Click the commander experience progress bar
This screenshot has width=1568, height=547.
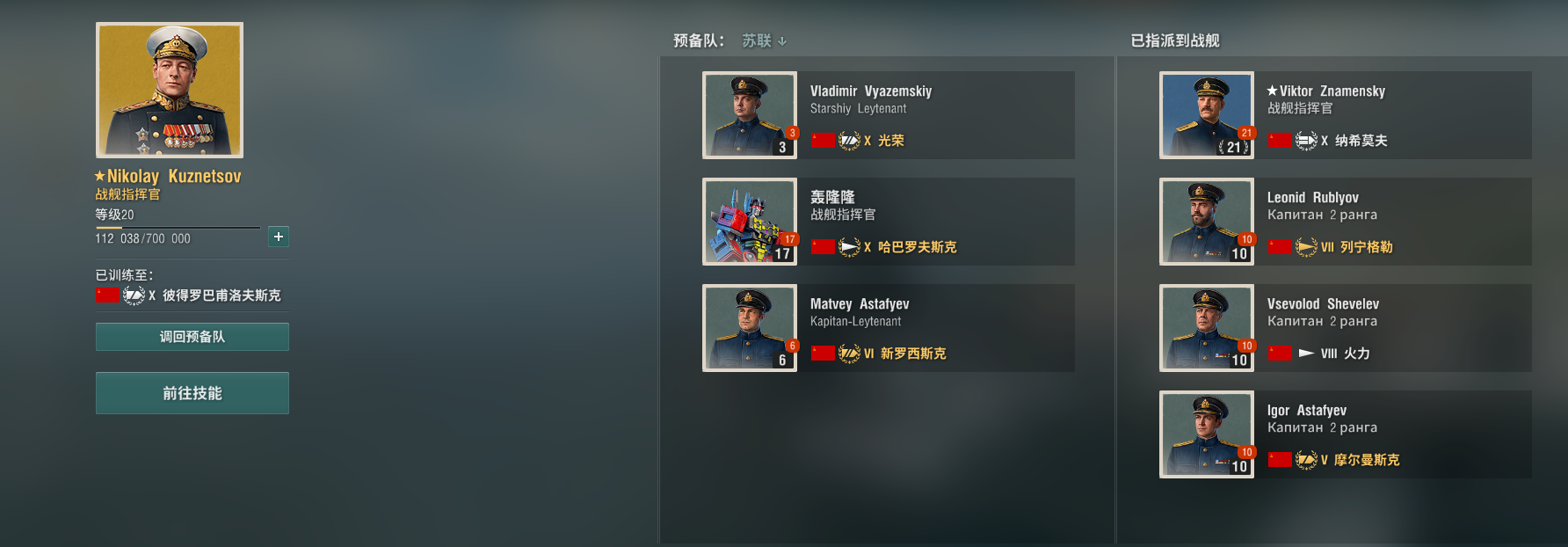coord(178,228)
